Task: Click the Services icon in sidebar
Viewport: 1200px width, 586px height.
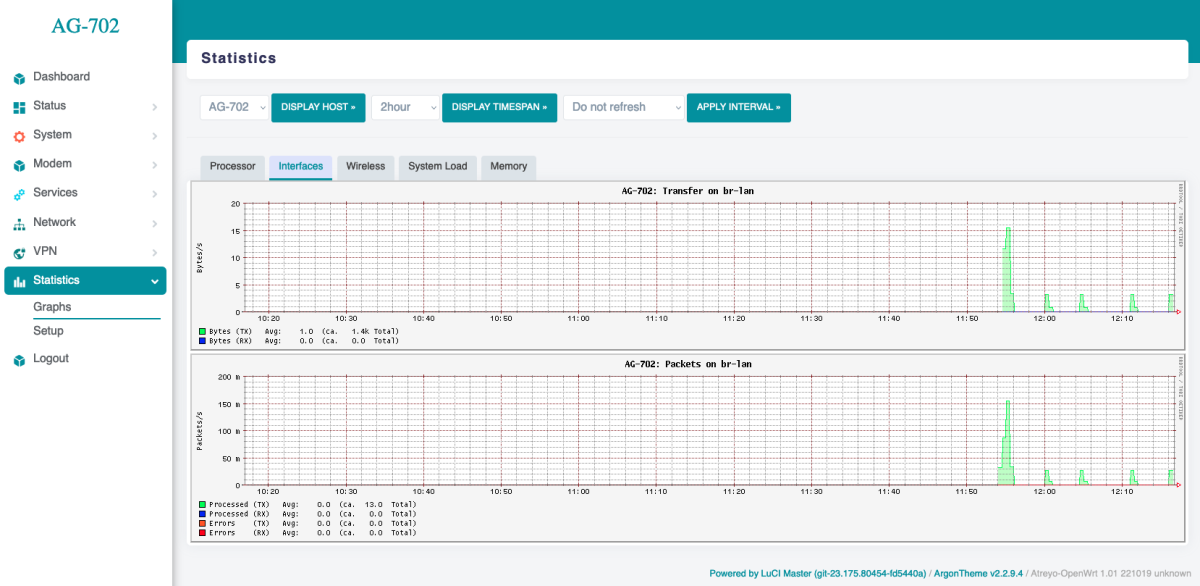Action: 19,194
